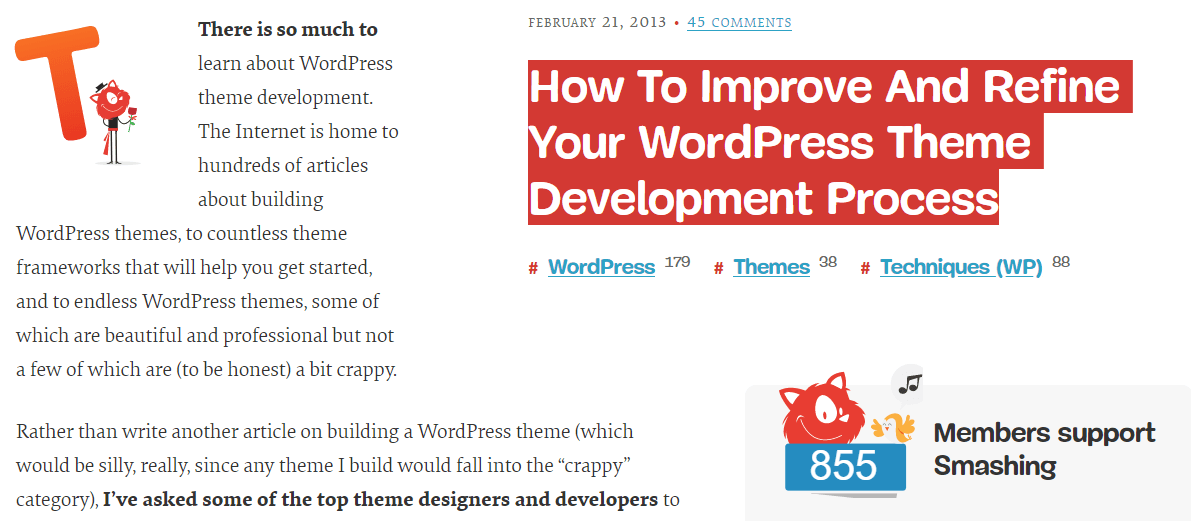Open the 45 Comments link
Screen dimensions: 1191x521
739,22
